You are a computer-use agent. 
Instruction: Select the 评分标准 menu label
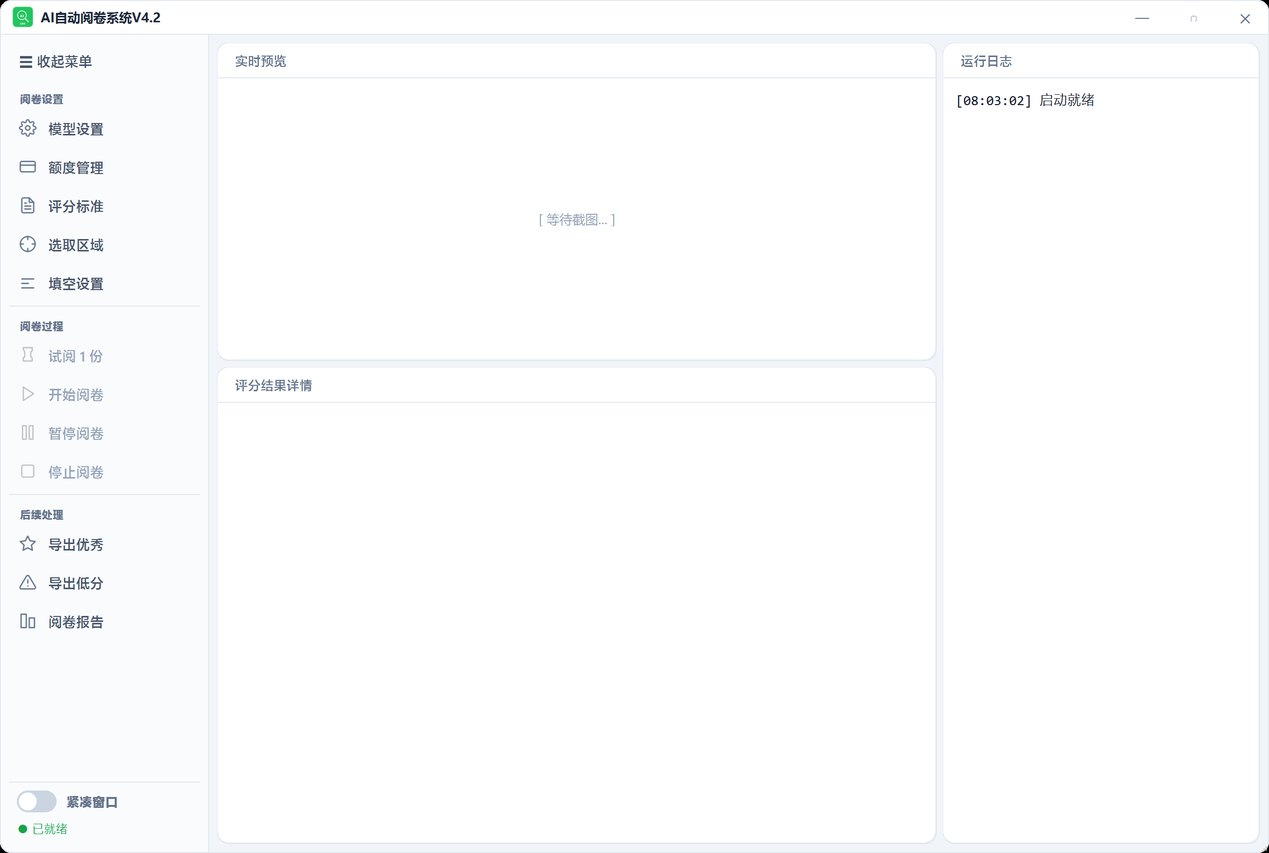pyautogui.click(x=76, y=207)
